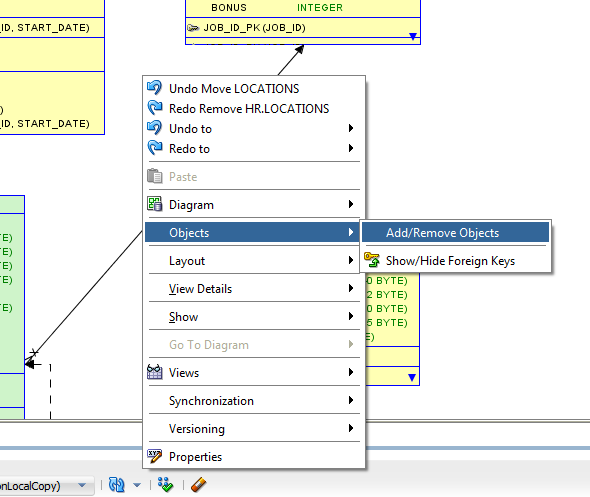Click the eraser toolbar icon

tap(198, 485)
